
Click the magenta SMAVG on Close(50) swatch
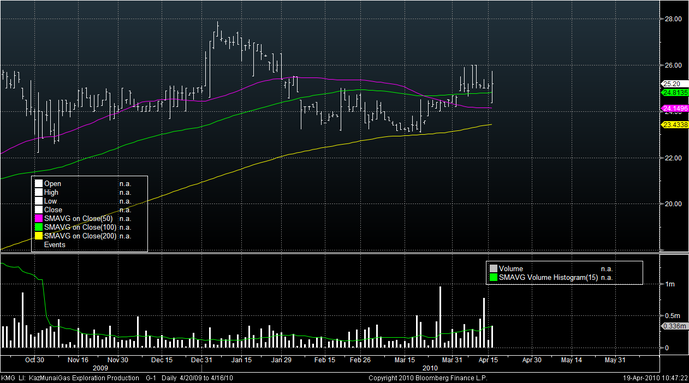39,218
